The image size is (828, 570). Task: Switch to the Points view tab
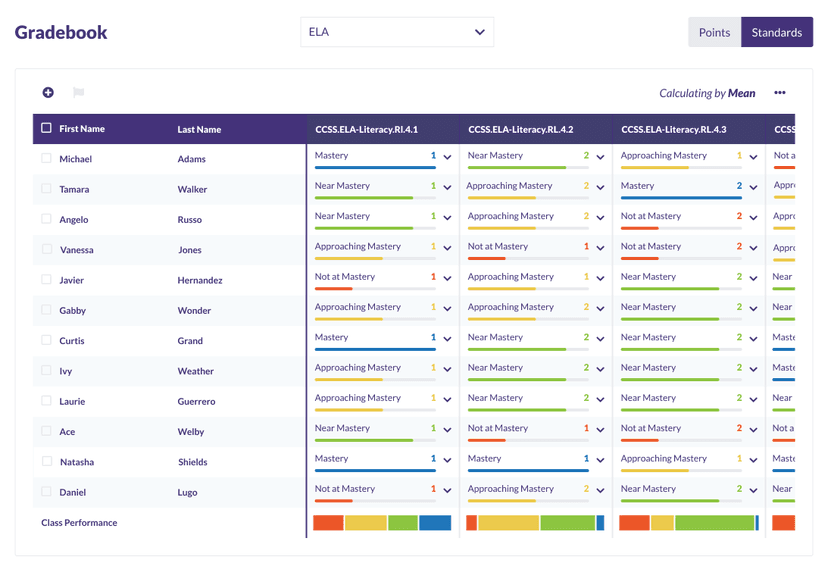coord(714,32)
